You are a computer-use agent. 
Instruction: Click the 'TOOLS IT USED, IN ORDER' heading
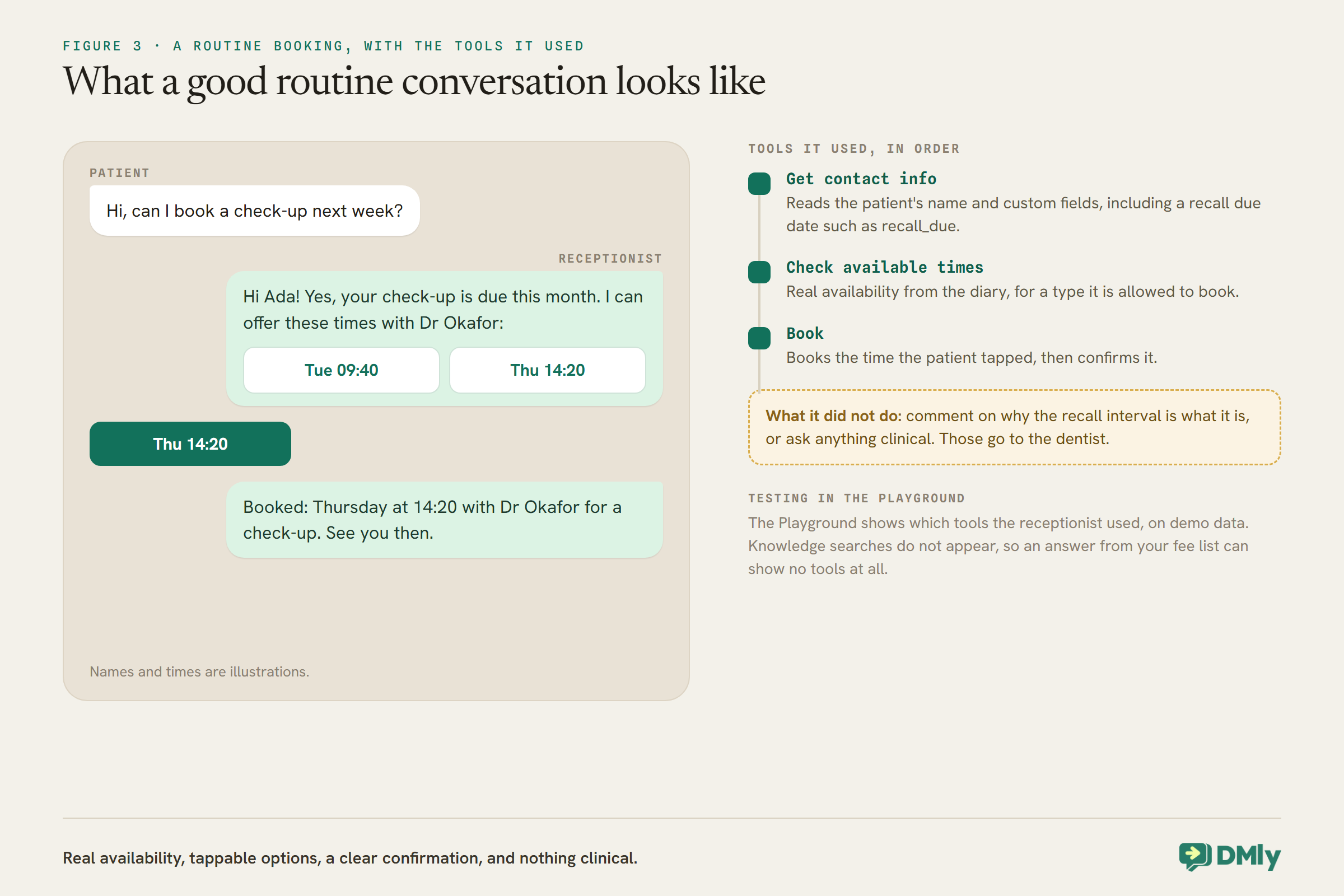point(853,149)
